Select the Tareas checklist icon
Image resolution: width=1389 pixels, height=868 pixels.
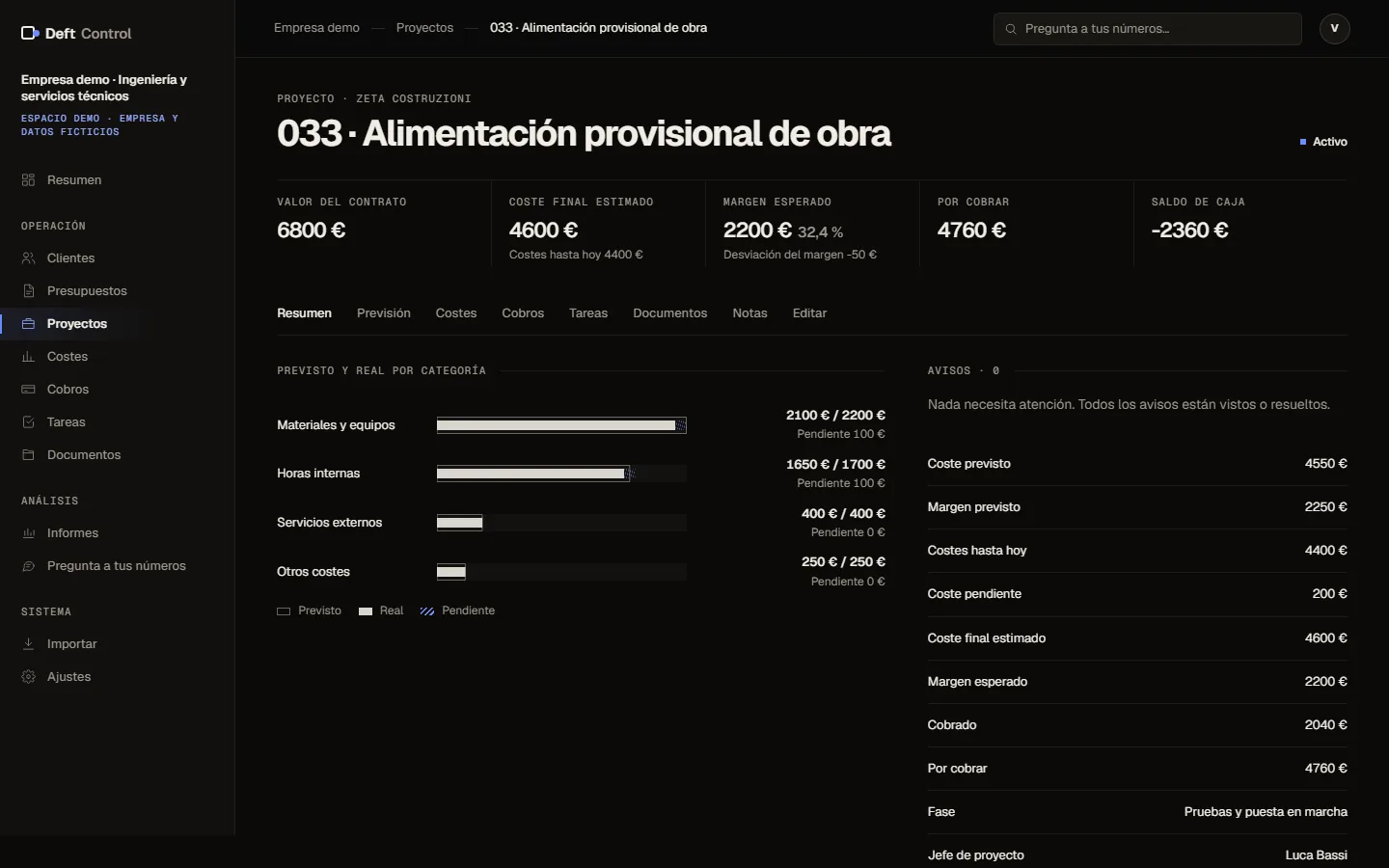tap(28, 422)
